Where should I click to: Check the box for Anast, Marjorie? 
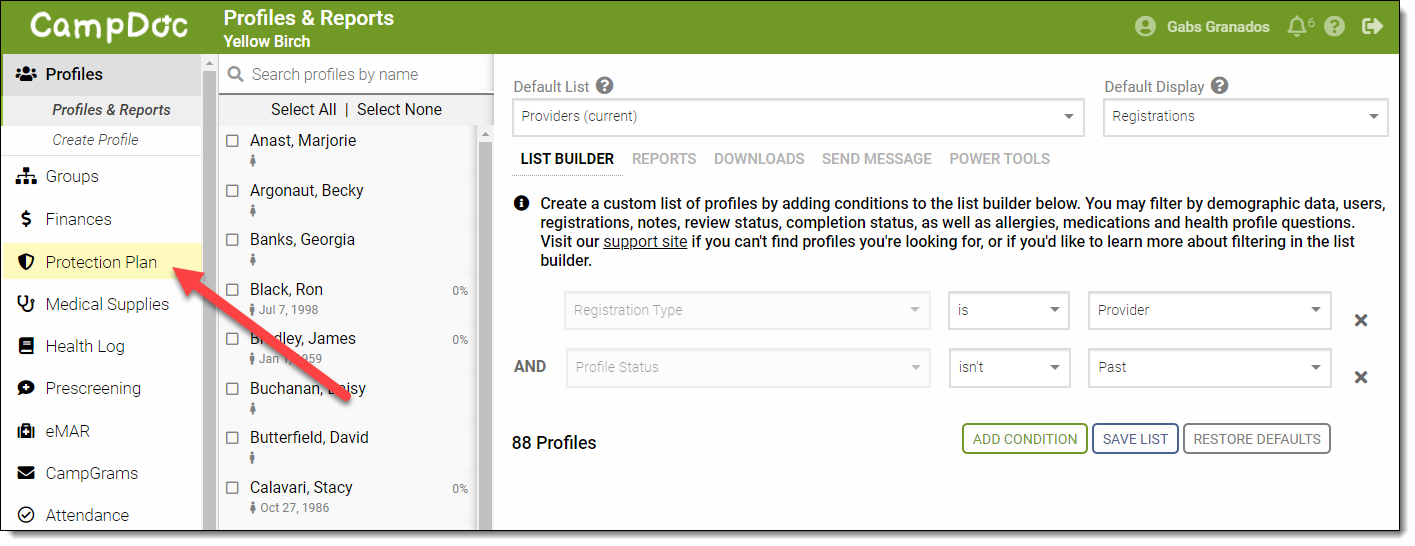point(232,141)
